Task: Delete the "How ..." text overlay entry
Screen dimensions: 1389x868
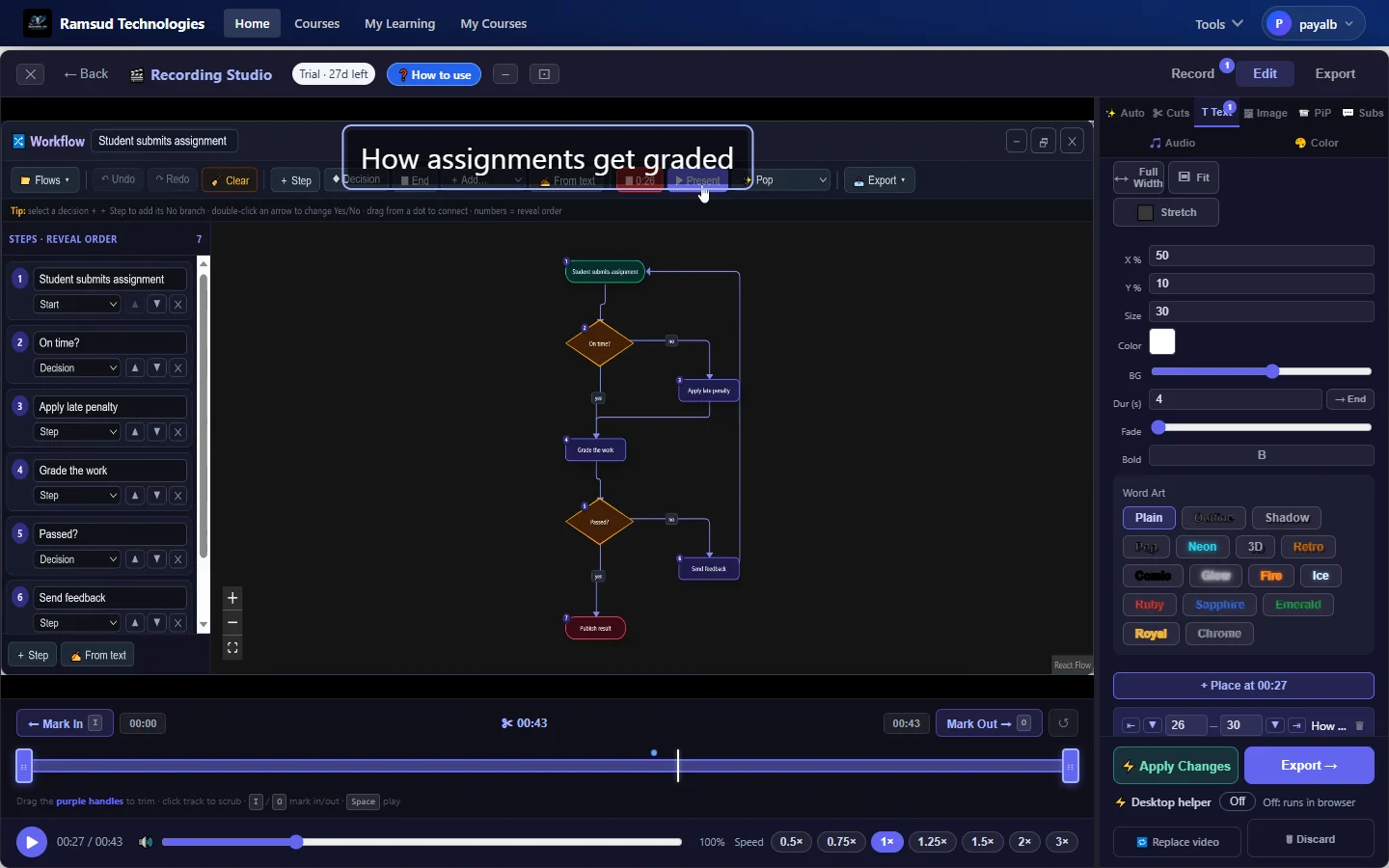Action: tap(1360, 726)
